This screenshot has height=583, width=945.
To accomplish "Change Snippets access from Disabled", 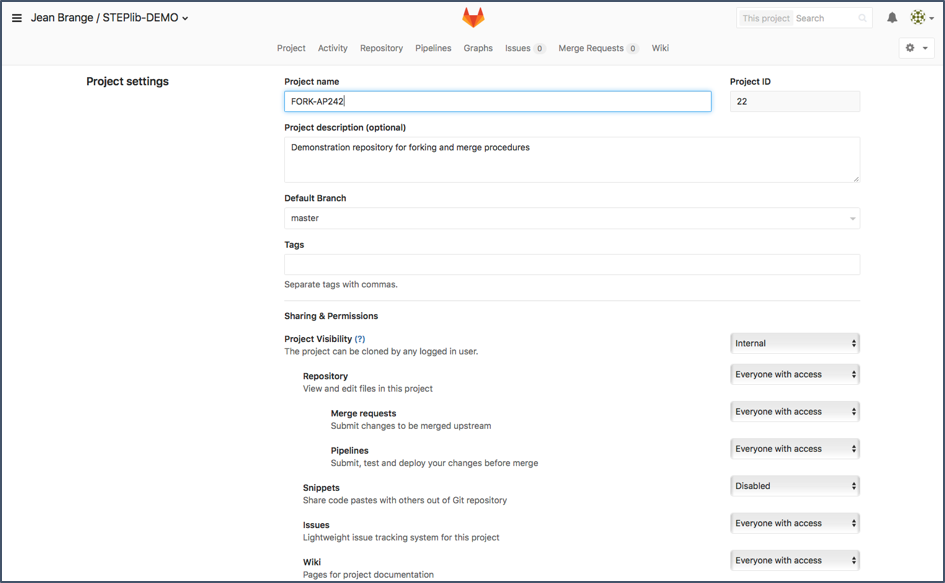I will [x=794, y=486].
